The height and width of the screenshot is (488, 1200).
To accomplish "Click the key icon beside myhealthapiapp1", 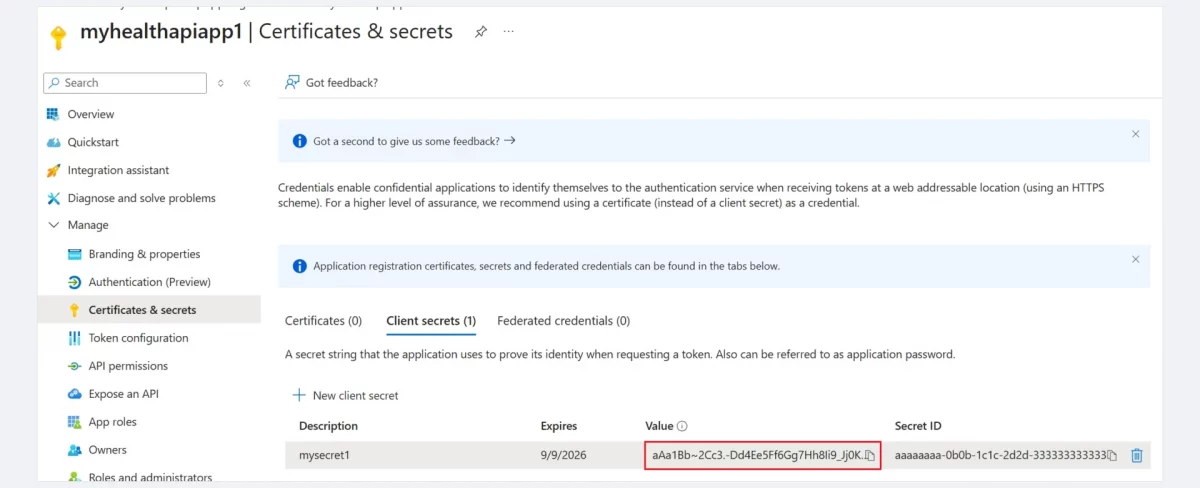I will [x=59, y=36].
